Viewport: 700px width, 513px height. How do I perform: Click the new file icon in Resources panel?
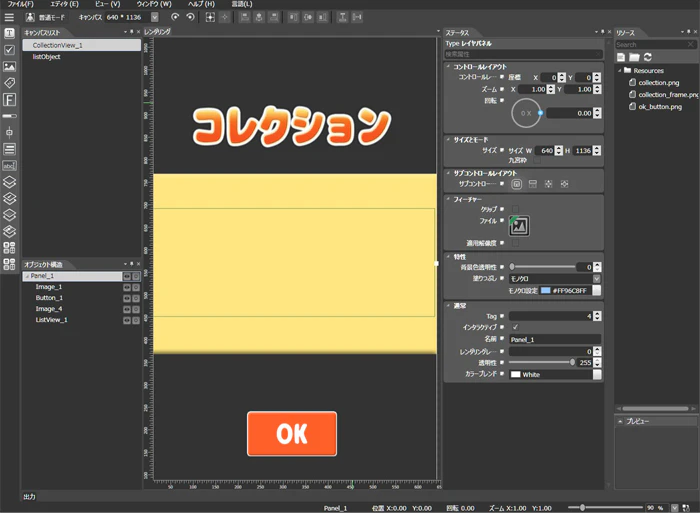click(621, 57)
